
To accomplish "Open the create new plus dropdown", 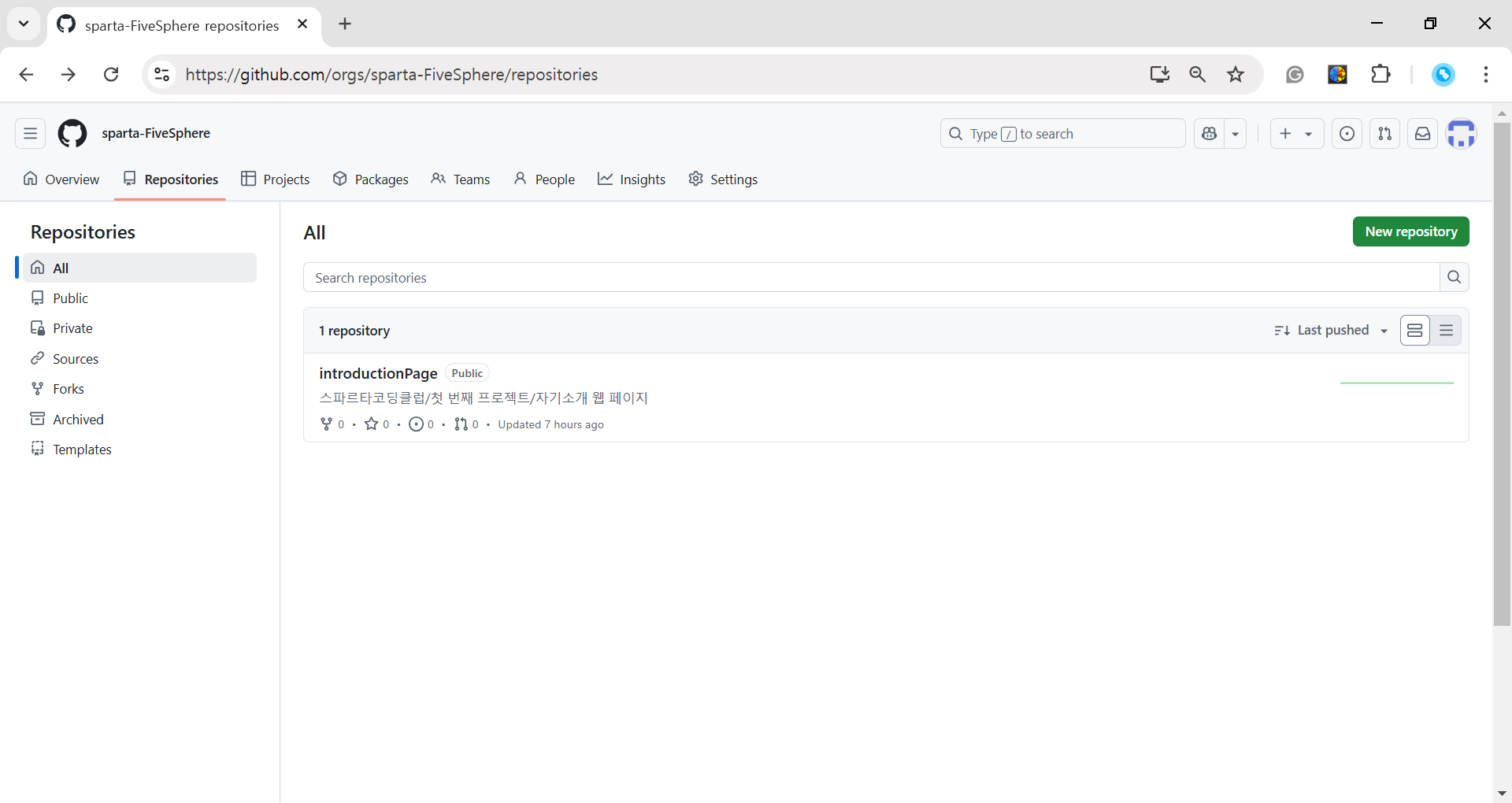I will point(1296,134).
